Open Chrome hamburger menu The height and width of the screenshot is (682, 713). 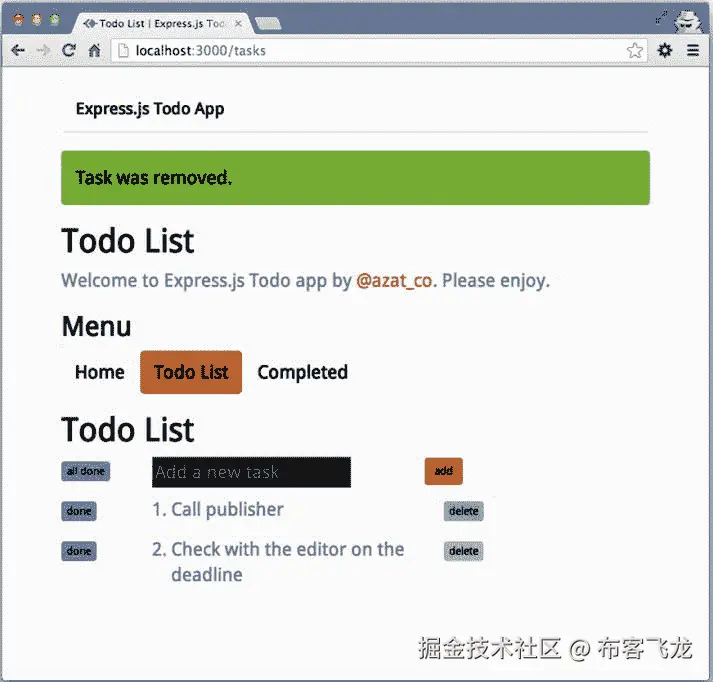(x=693, y=50)
